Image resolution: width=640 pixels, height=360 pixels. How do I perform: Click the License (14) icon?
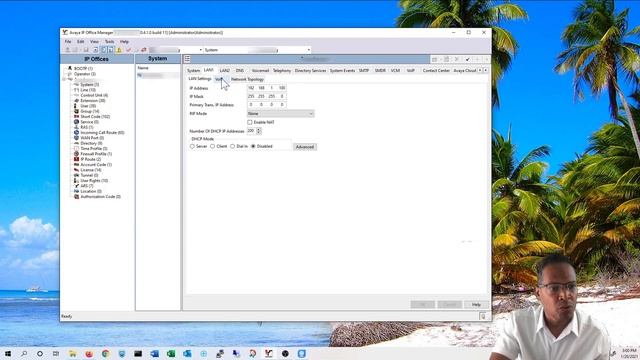[76, 170]
